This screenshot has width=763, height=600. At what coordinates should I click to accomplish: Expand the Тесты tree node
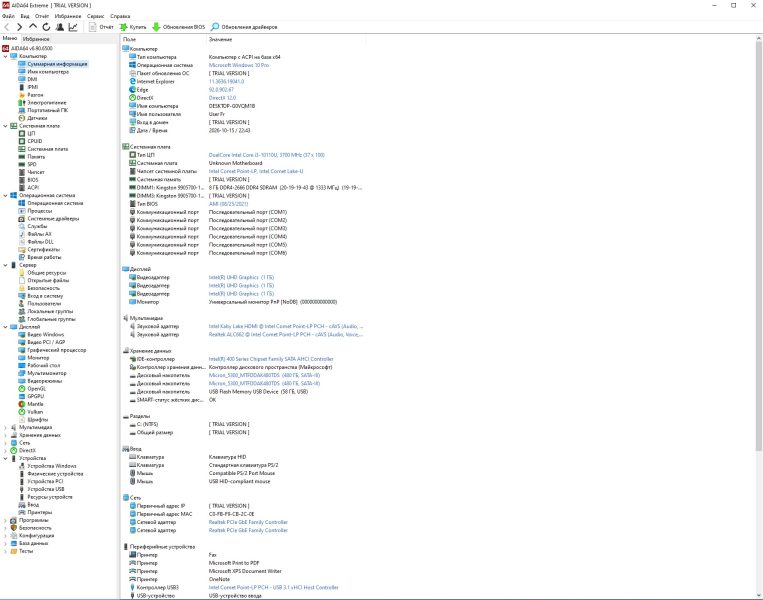click(5, 551)
